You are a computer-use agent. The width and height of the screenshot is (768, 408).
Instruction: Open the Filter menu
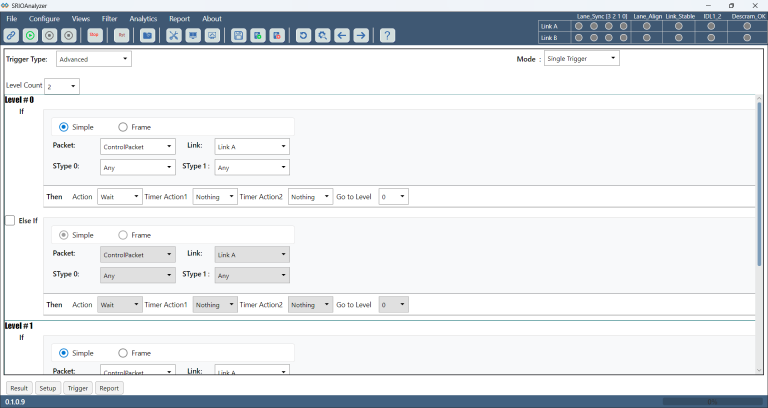pyautogui.click(x=109, y=19)
